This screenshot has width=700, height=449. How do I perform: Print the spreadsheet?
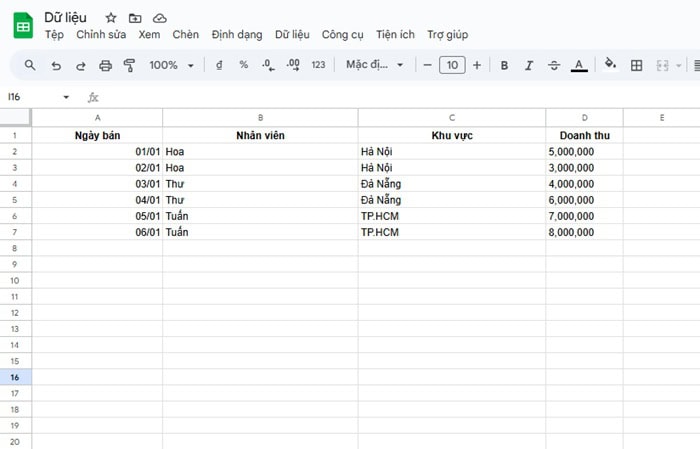tap(105, 65)
